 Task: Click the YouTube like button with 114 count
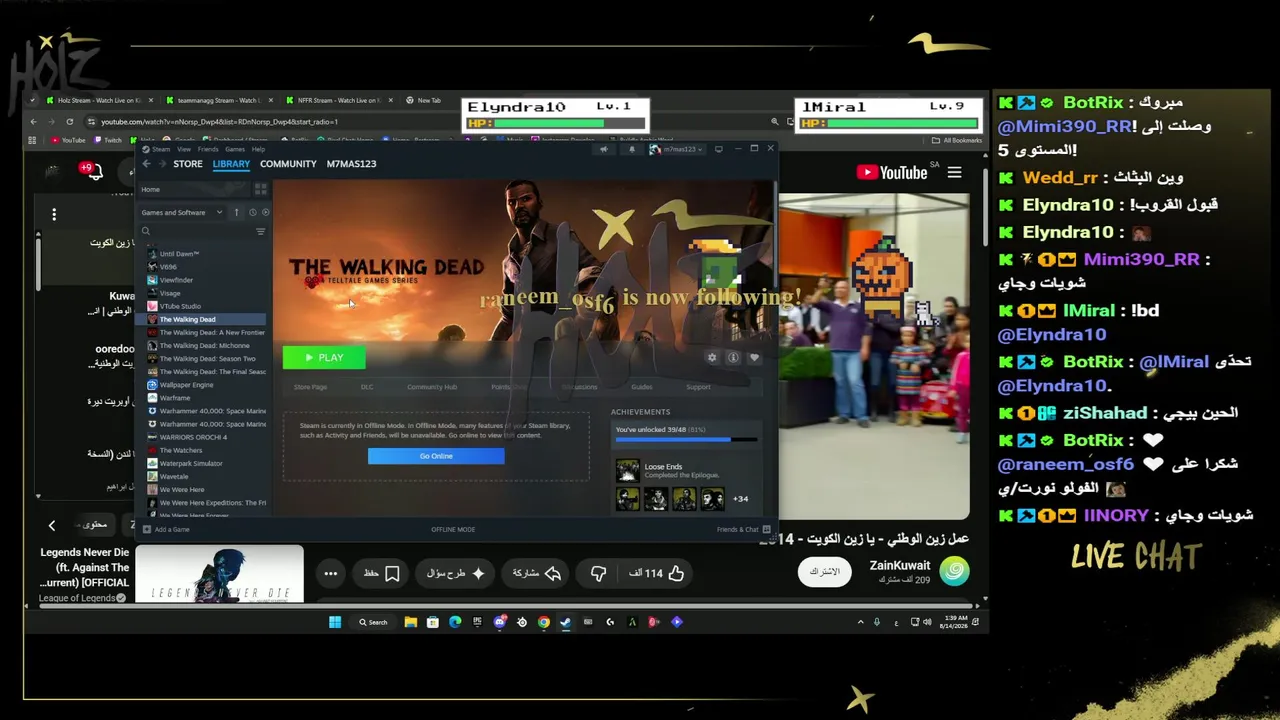pyautogui.click(x=657, y=573)
